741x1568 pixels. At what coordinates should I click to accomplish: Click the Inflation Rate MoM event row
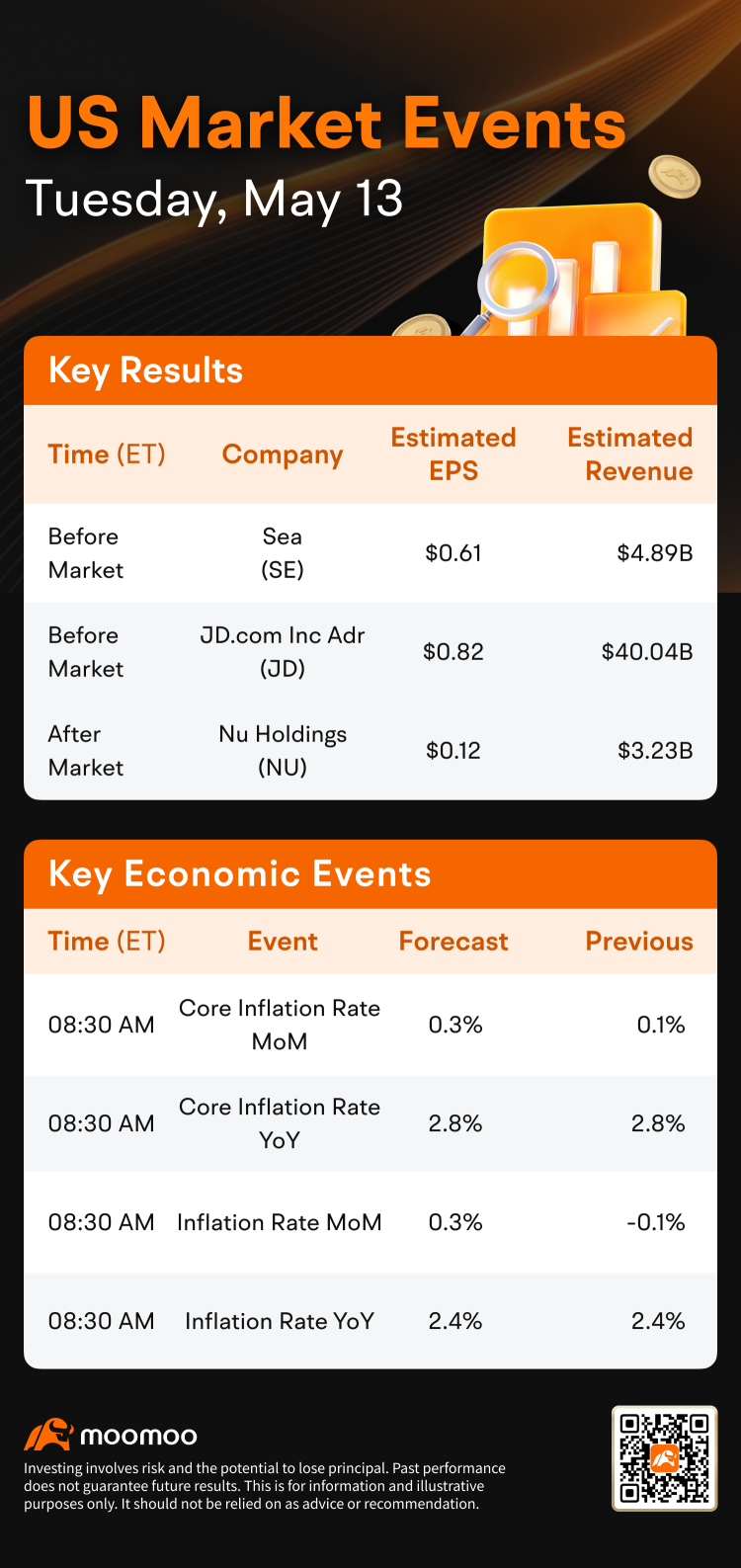pyautogui.click(x=370, y=1222)
